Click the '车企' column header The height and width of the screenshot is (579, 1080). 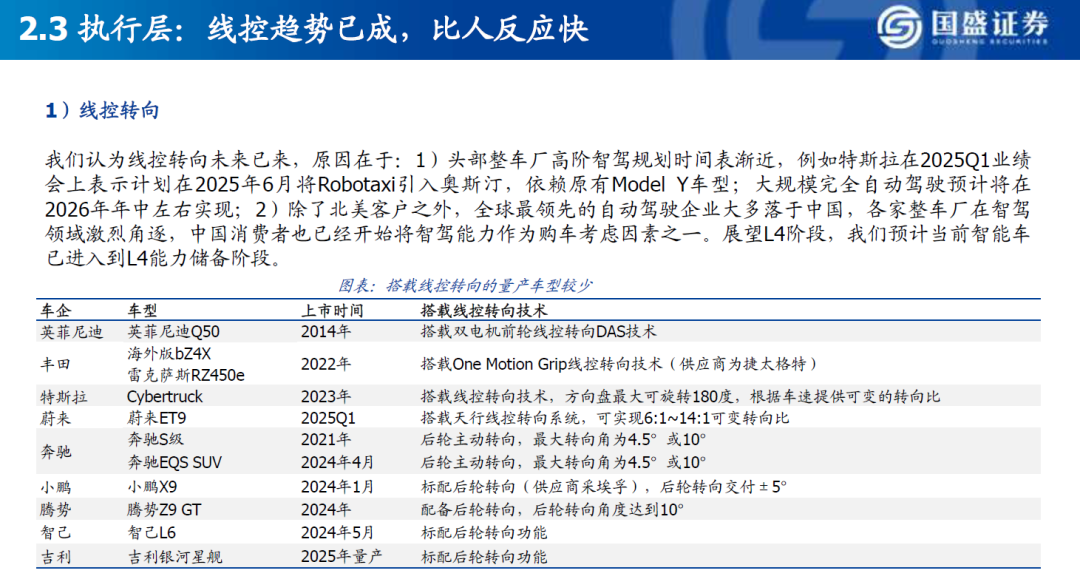[56, 310]
